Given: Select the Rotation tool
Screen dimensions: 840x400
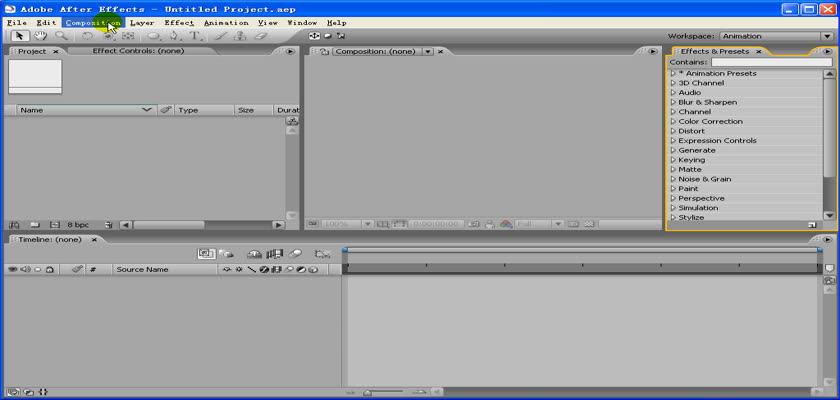Looking at the screenshot, I should coord(87,36).
